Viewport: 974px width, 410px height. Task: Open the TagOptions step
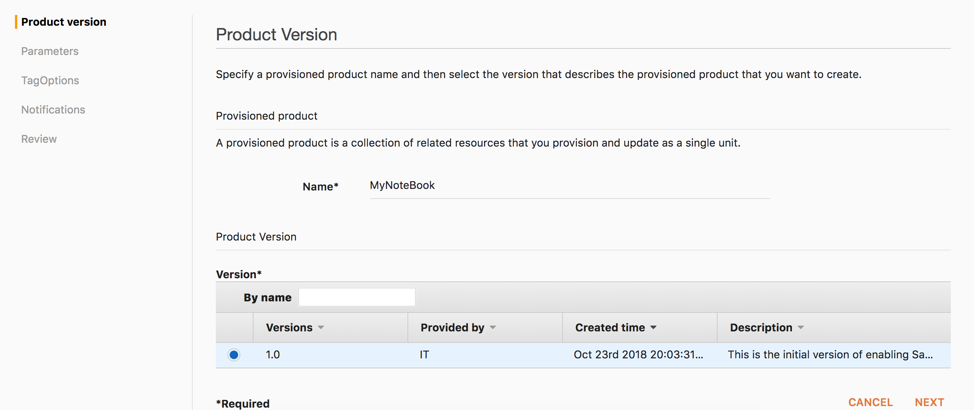click(x=50, y=80)
